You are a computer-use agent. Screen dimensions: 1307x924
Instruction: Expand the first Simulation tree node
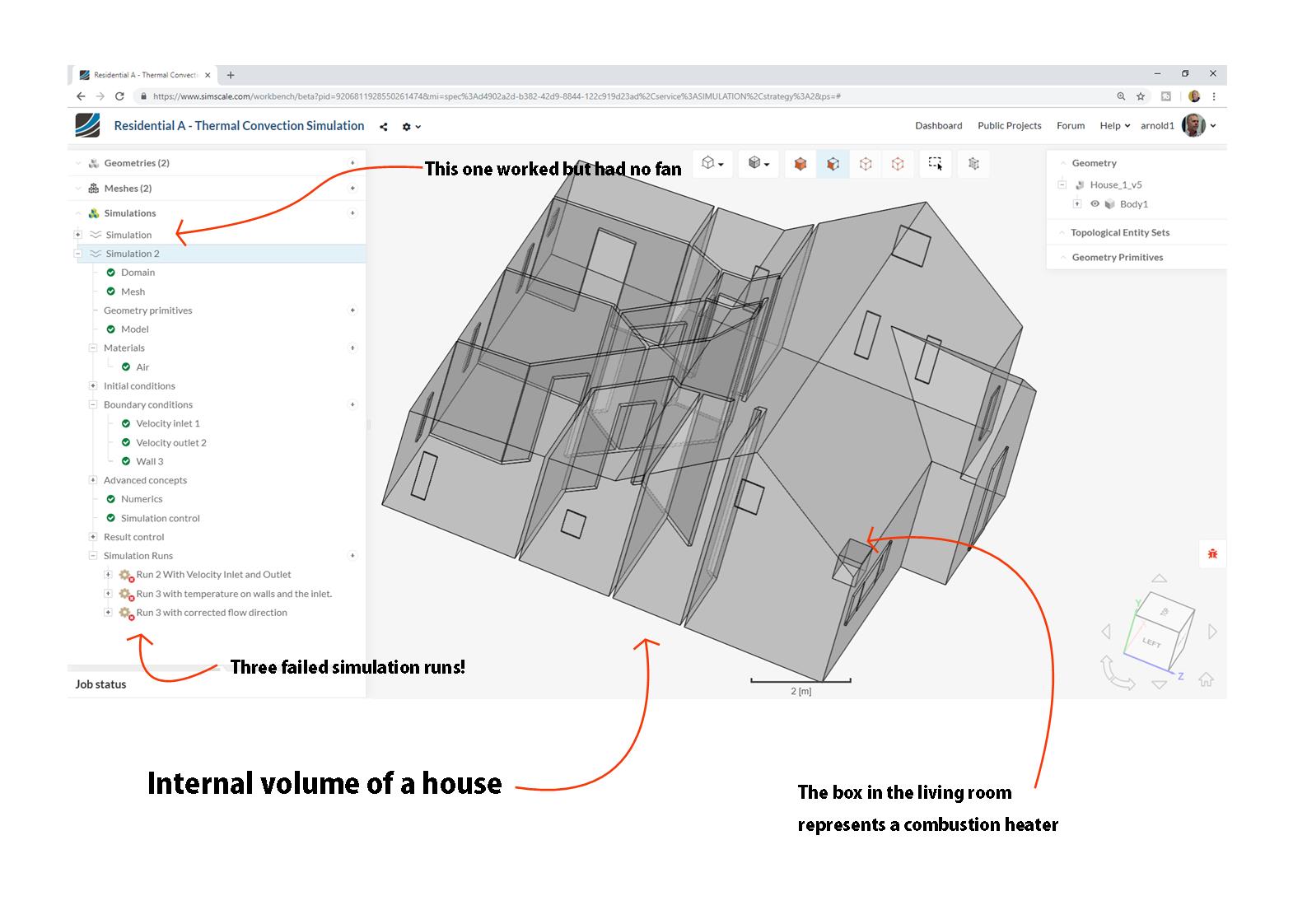click(78, 235)
